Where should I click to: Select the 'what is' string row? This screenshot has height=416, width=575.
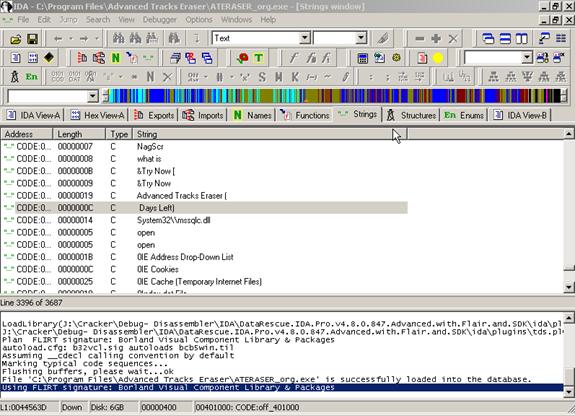(x=205, y=159)
